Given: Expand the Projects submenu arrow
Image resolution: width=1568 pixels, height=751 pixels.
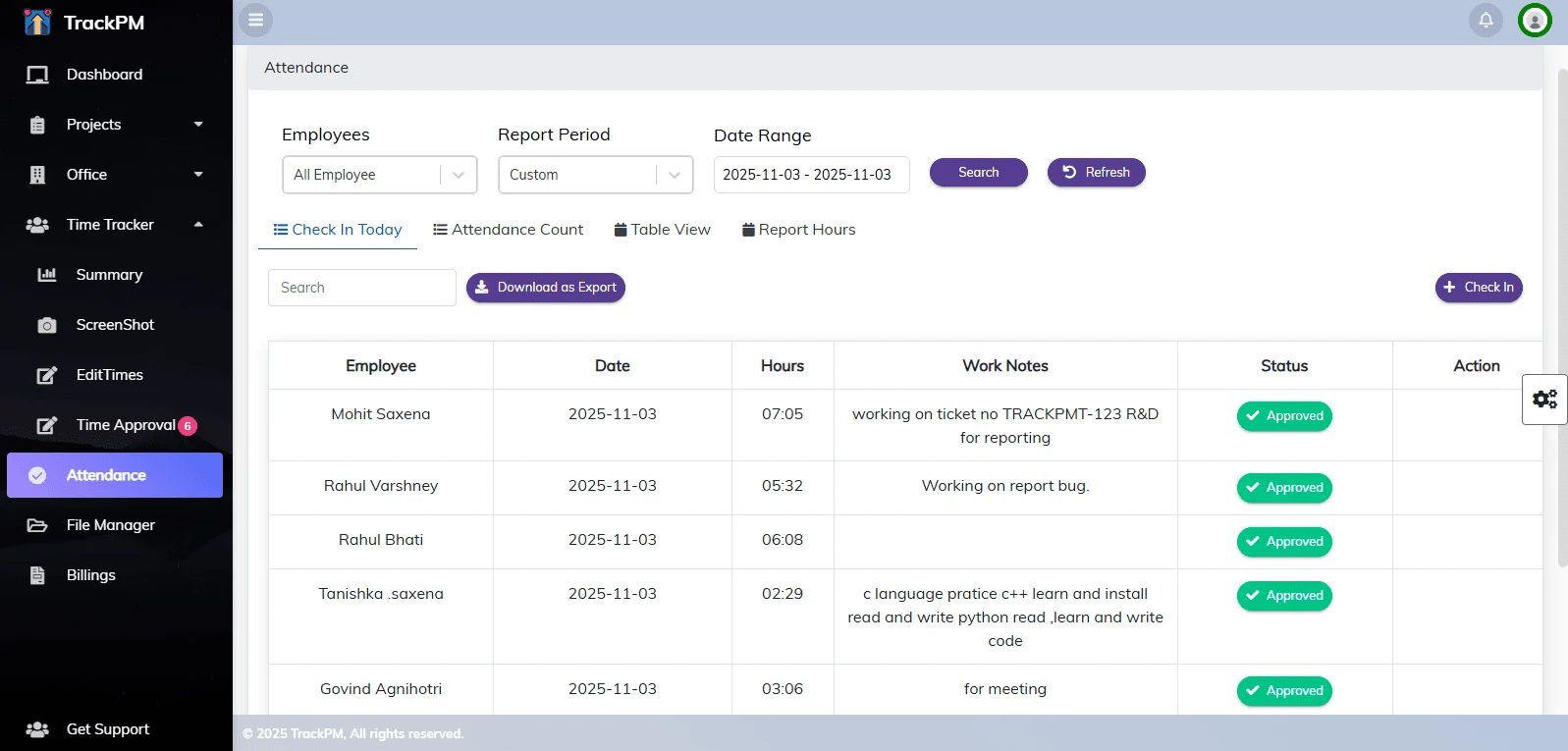Looking at the screenshot, I should 198,125.
